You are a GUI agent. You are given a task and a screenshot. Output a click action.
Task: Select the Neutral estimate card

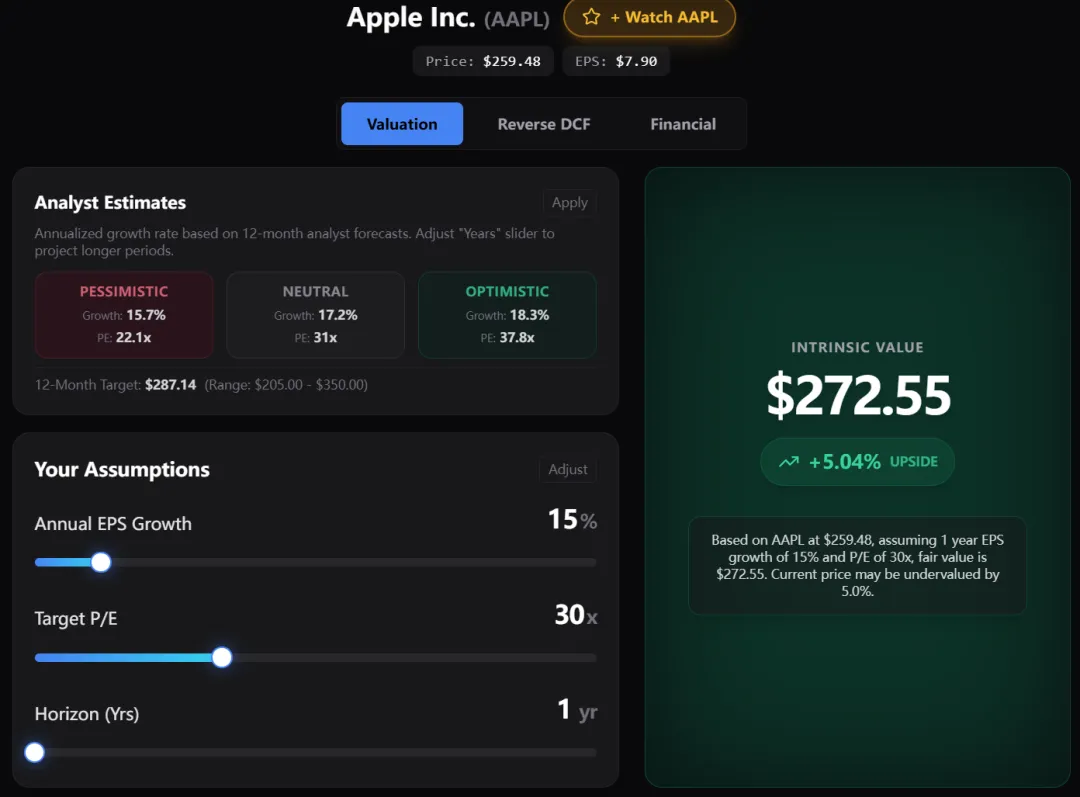tap(315, 315)
